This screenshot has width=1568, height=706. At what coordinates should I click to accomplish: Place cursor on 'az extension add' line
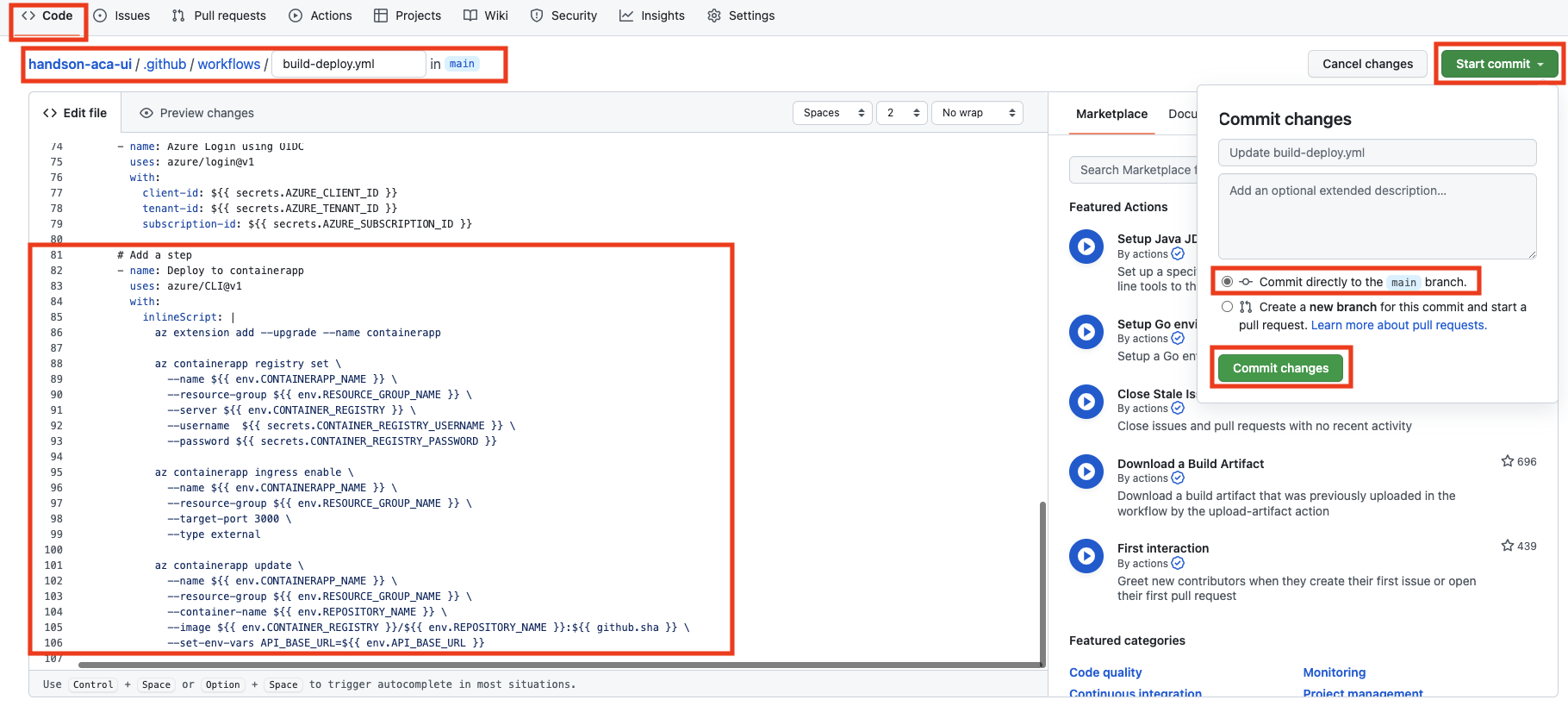(x=297, y=333)
